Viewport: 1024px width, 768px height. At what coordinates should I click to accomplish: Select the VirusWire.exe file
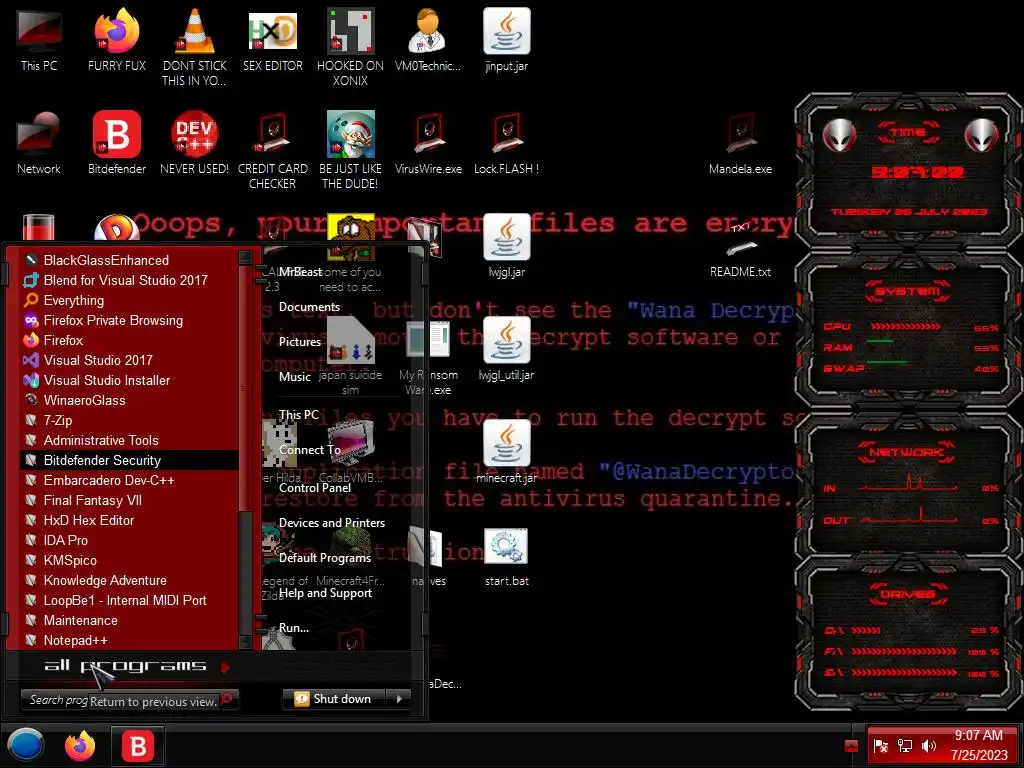(428, 142)
